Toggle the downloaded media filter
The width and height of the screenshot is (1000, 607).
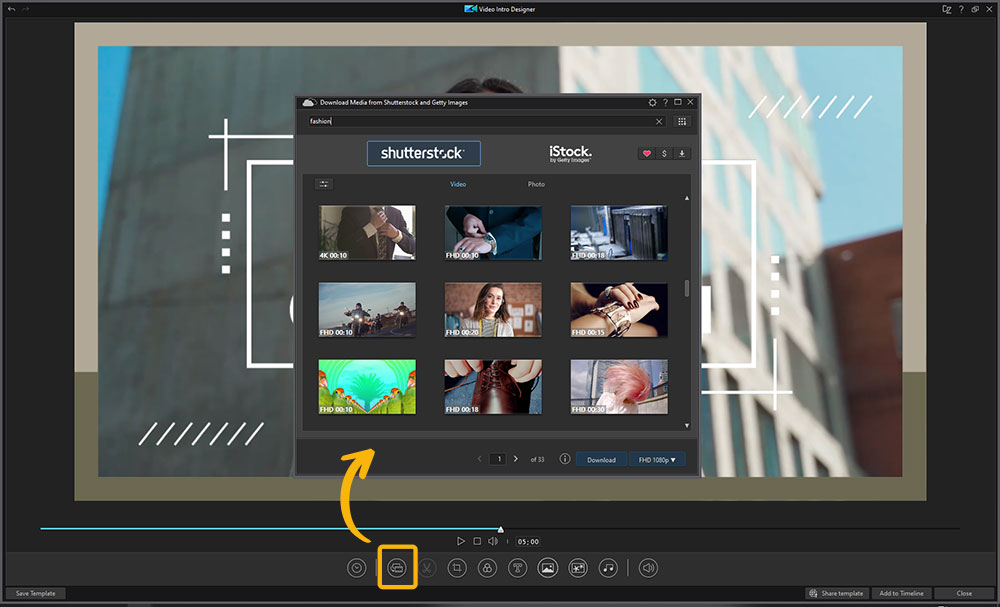point(682,153)
